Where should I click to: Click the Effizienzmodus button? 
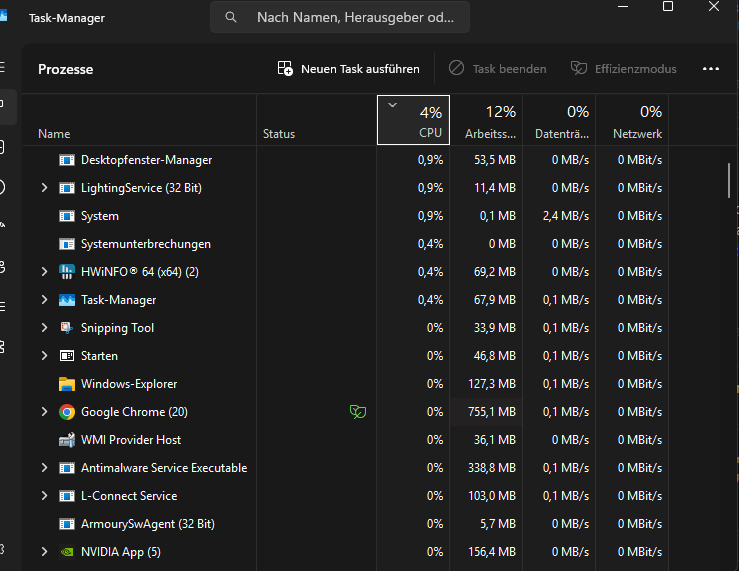[x=624, y=69]
